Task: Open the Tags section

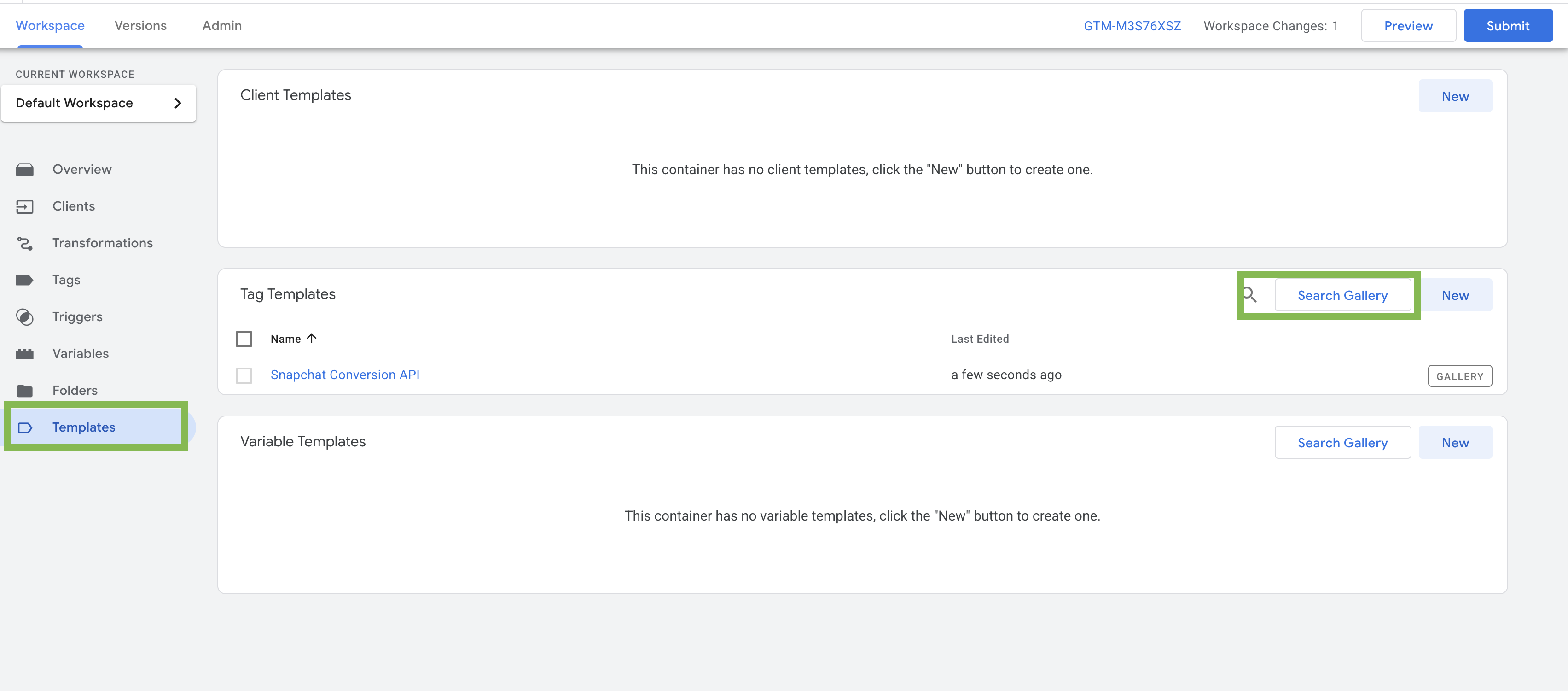Action: coord(66,280)
